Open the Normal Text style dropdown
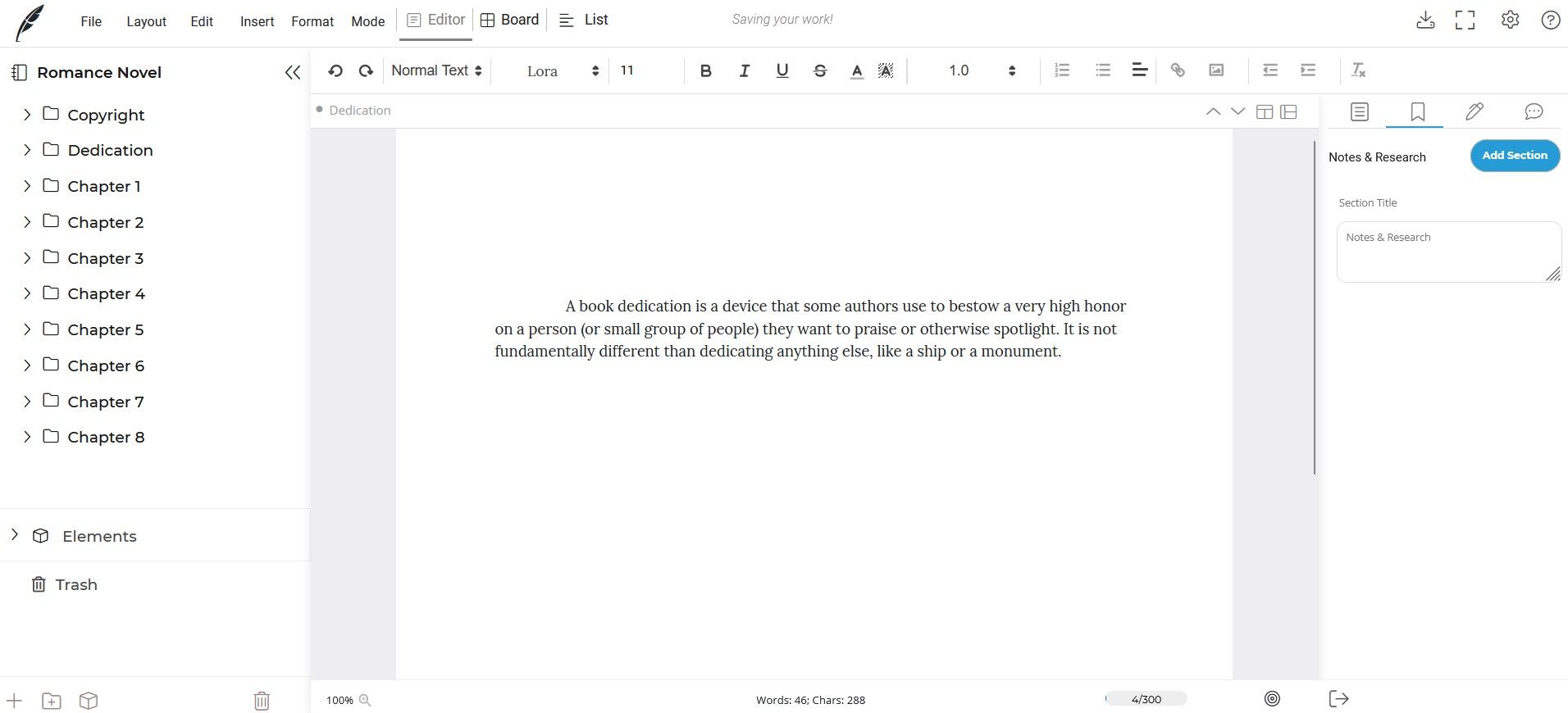This screenshot has height=713, width=1568. [x=436, y=70]
